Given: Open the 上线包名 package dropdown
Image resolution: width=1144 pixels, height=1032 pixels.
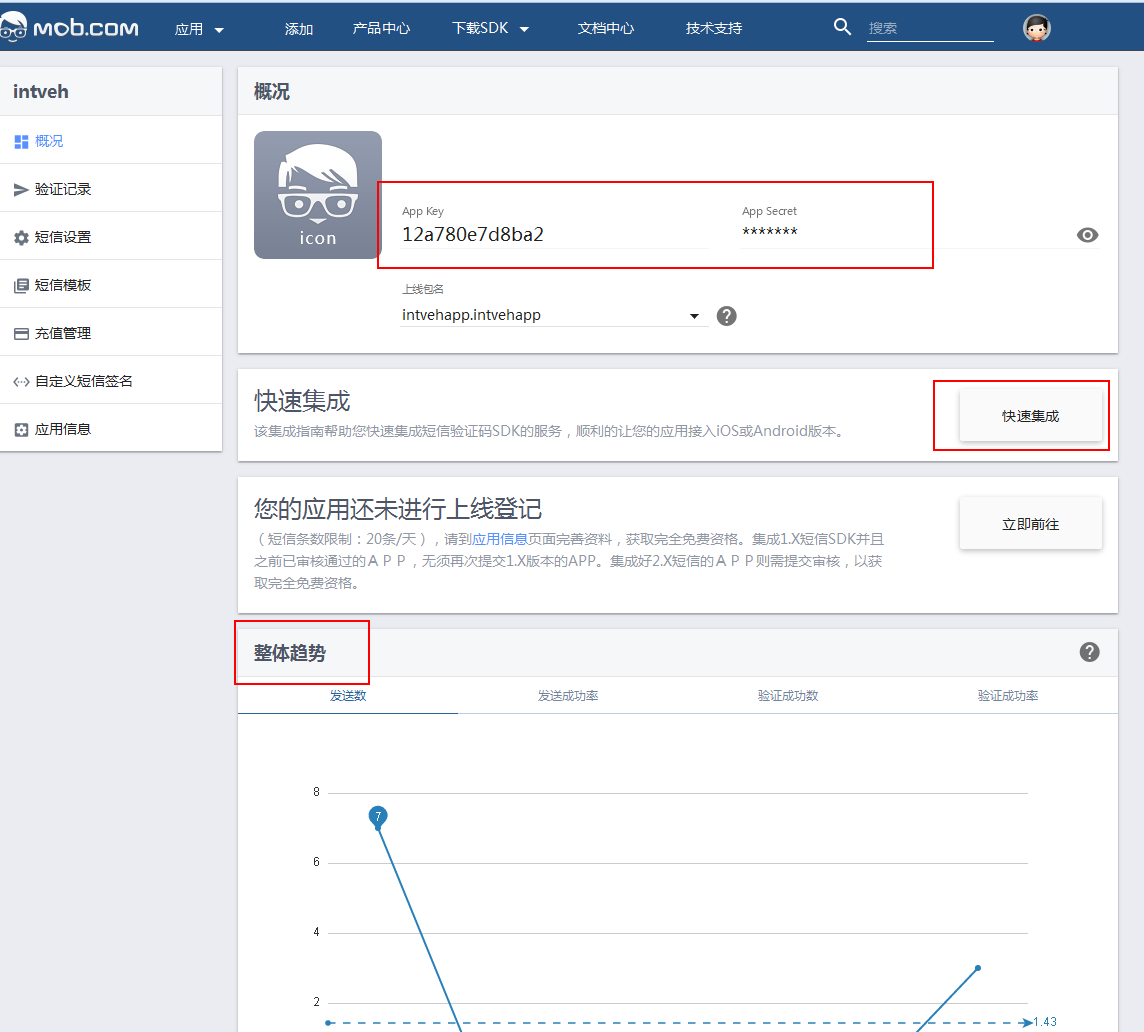Looking at the screenshot, I should (x=694, y=316).
